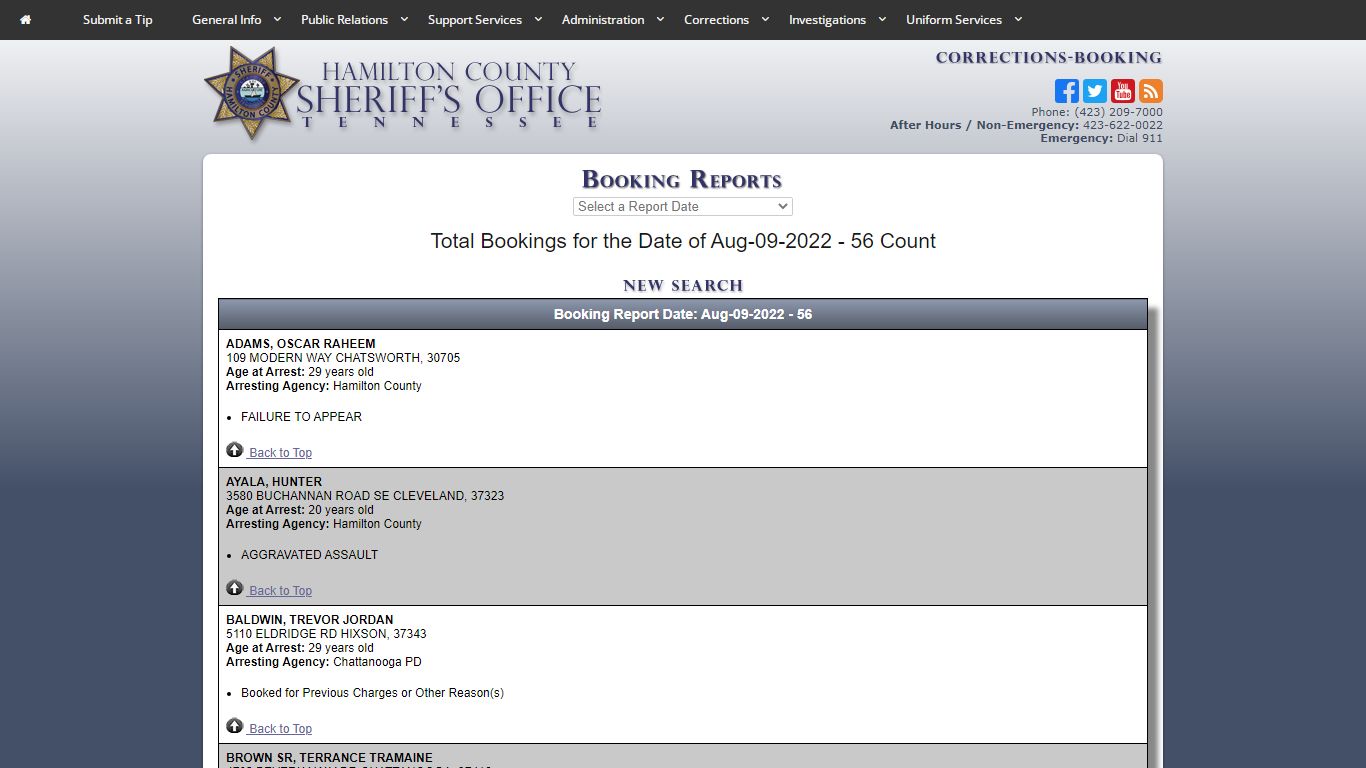This screenshot has height=768, width=1366.
Task: Open the RSS feed icon
Action: coord(1151,91)
